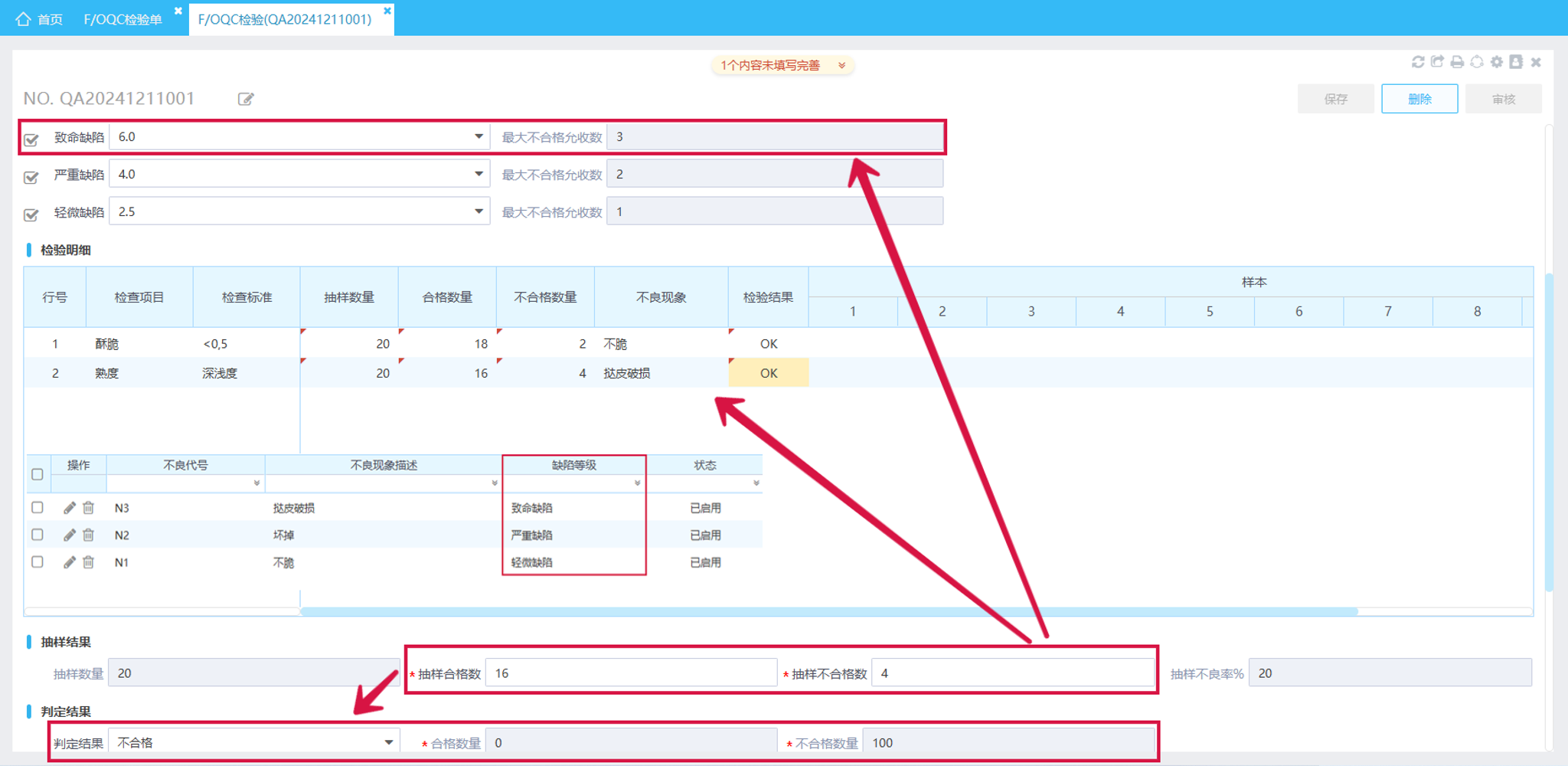Close the F/OQC检验单 tab with its X
This screenshot has width=1568, height=766.
[178, 11]
